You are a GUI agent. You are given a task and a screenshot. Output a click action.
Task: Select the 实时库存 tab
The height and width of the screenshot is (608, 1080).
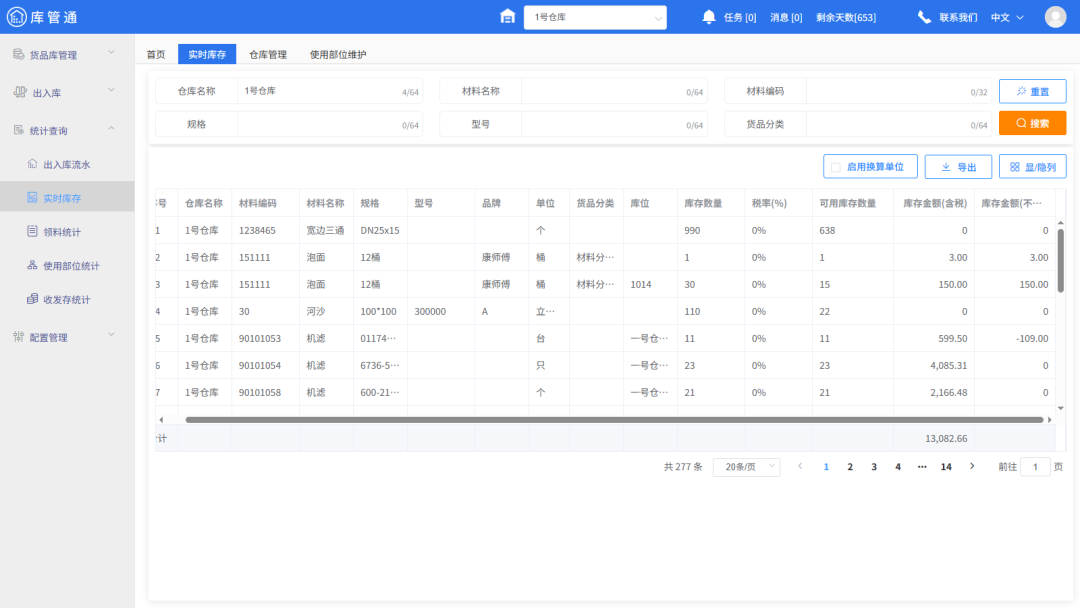point(207,54)
